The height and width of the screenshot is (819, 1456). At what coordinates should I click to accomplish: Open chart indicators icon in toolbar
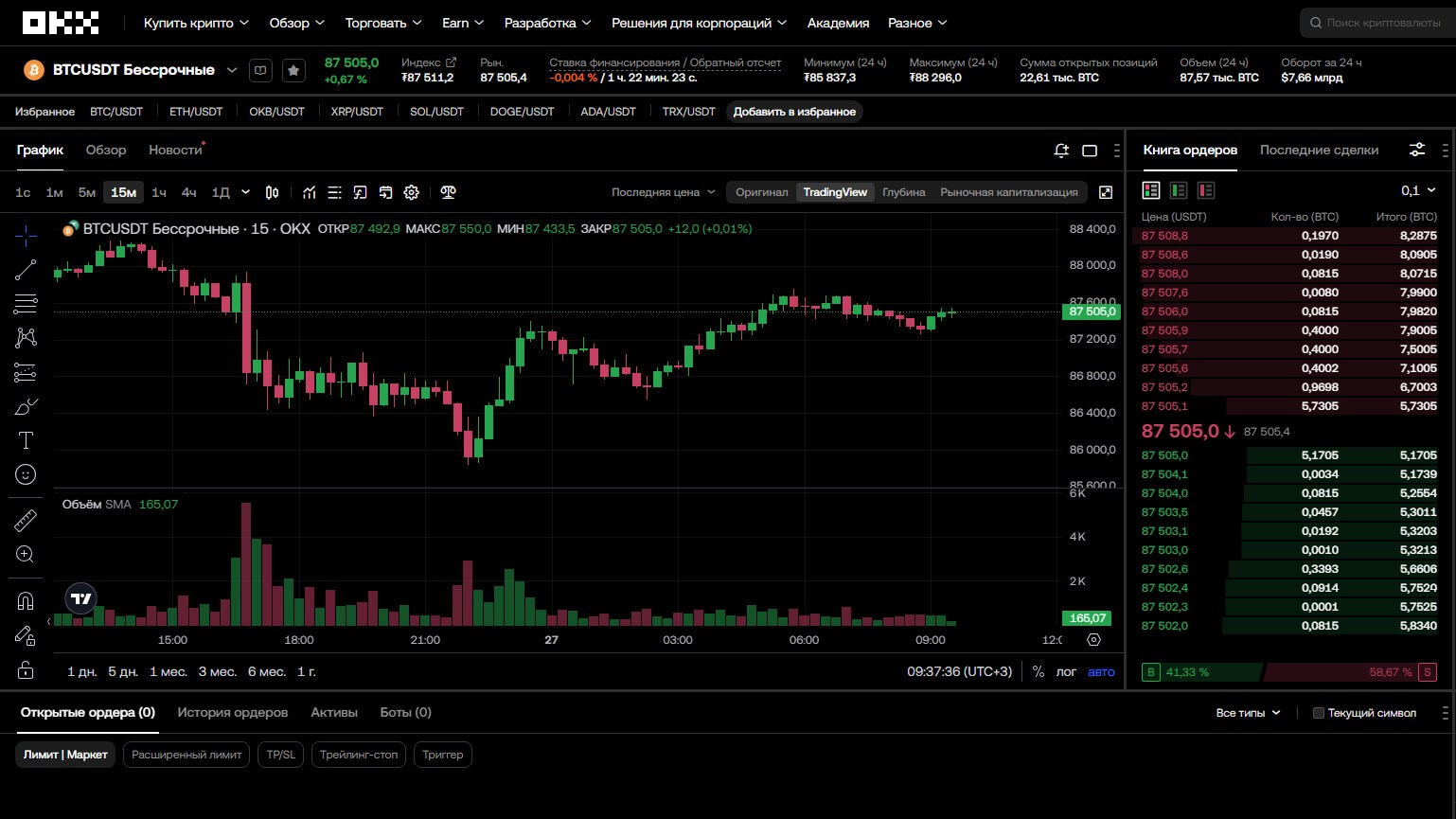coord(310,192)
